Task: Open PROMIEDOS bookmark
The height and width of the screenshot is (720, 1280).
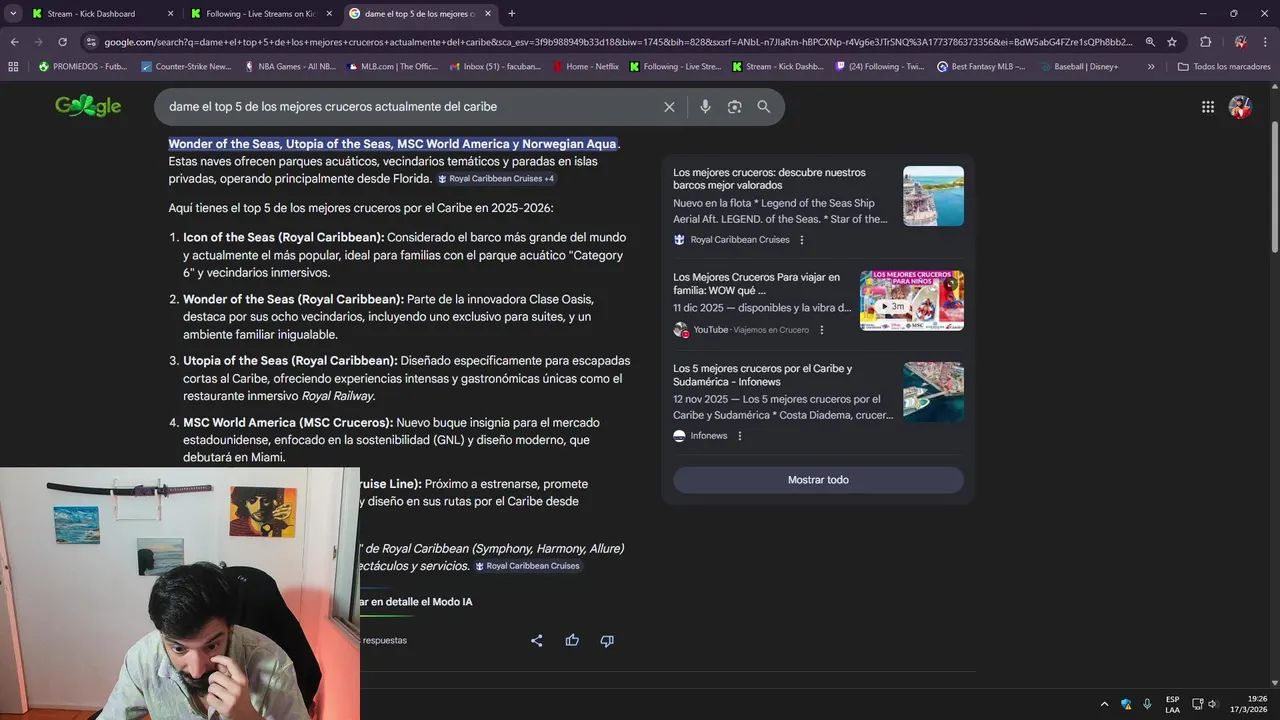Action: tap(83, 67)
